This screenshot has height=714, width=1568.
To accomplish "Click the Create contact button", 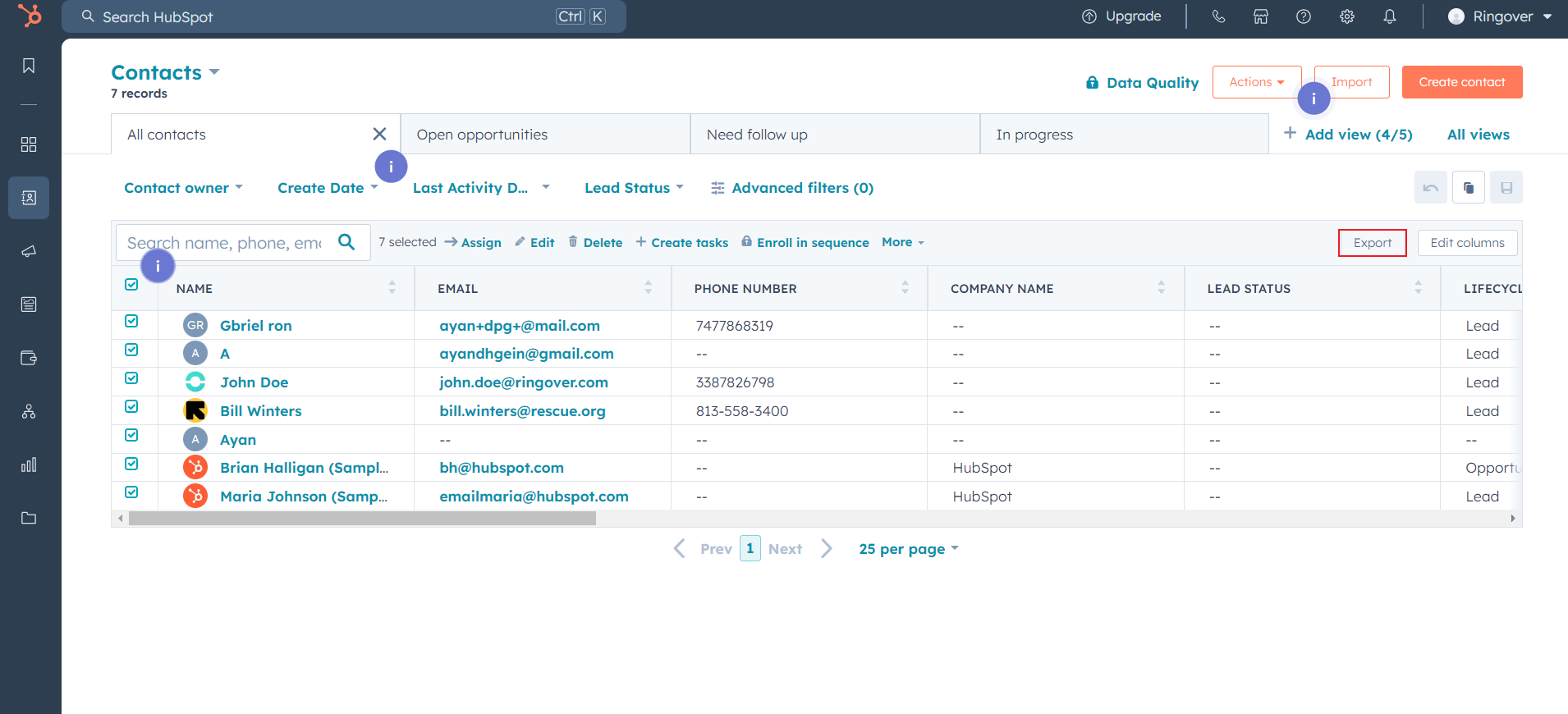I will click(x=1462, y=82).
